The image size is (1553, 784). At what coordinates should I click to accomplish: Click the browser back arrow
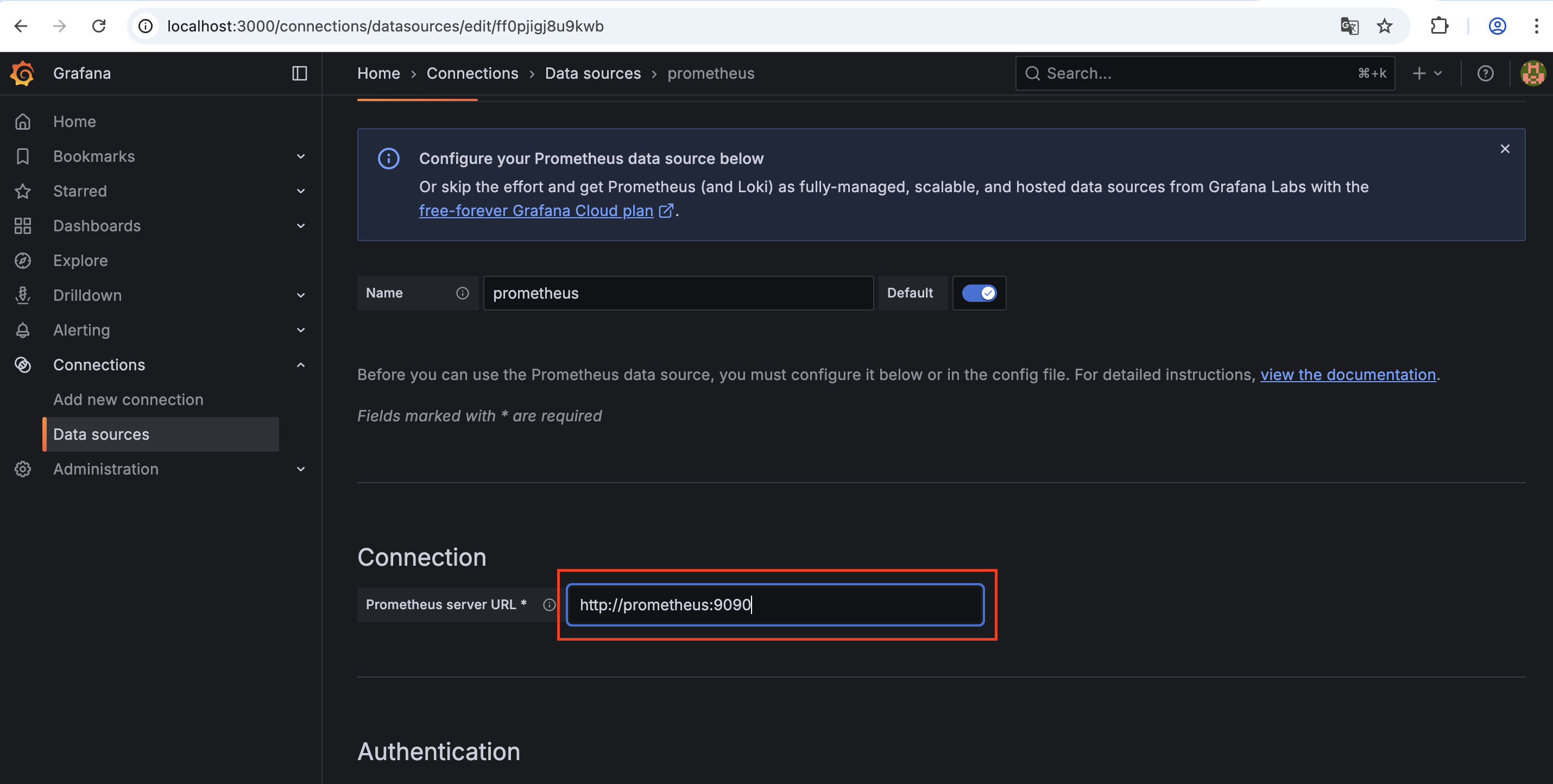tap(21, 26)
